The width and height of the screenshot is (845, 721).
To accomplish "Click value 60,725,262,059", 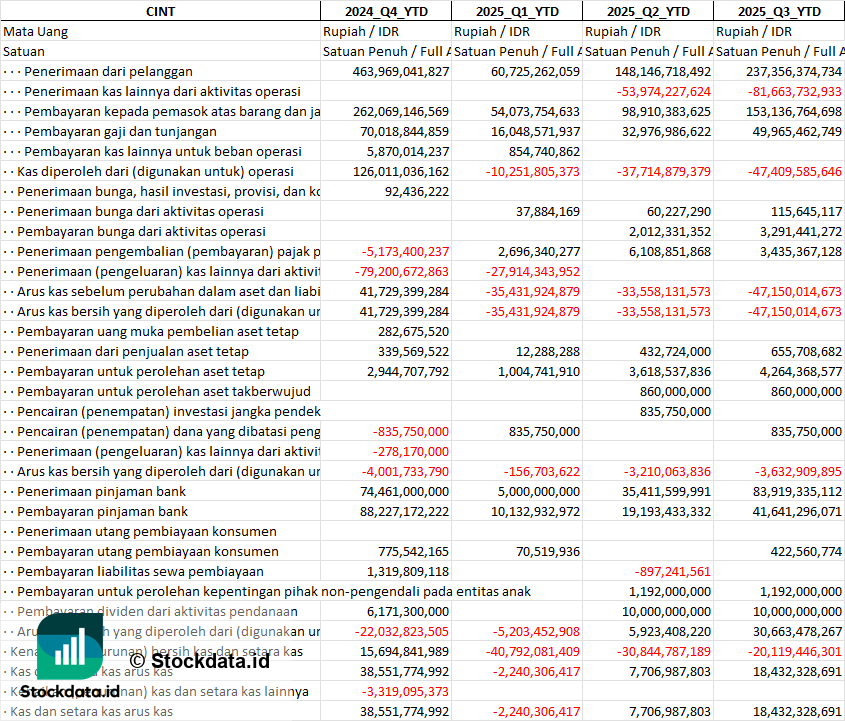I will click(x=535, y=72).
